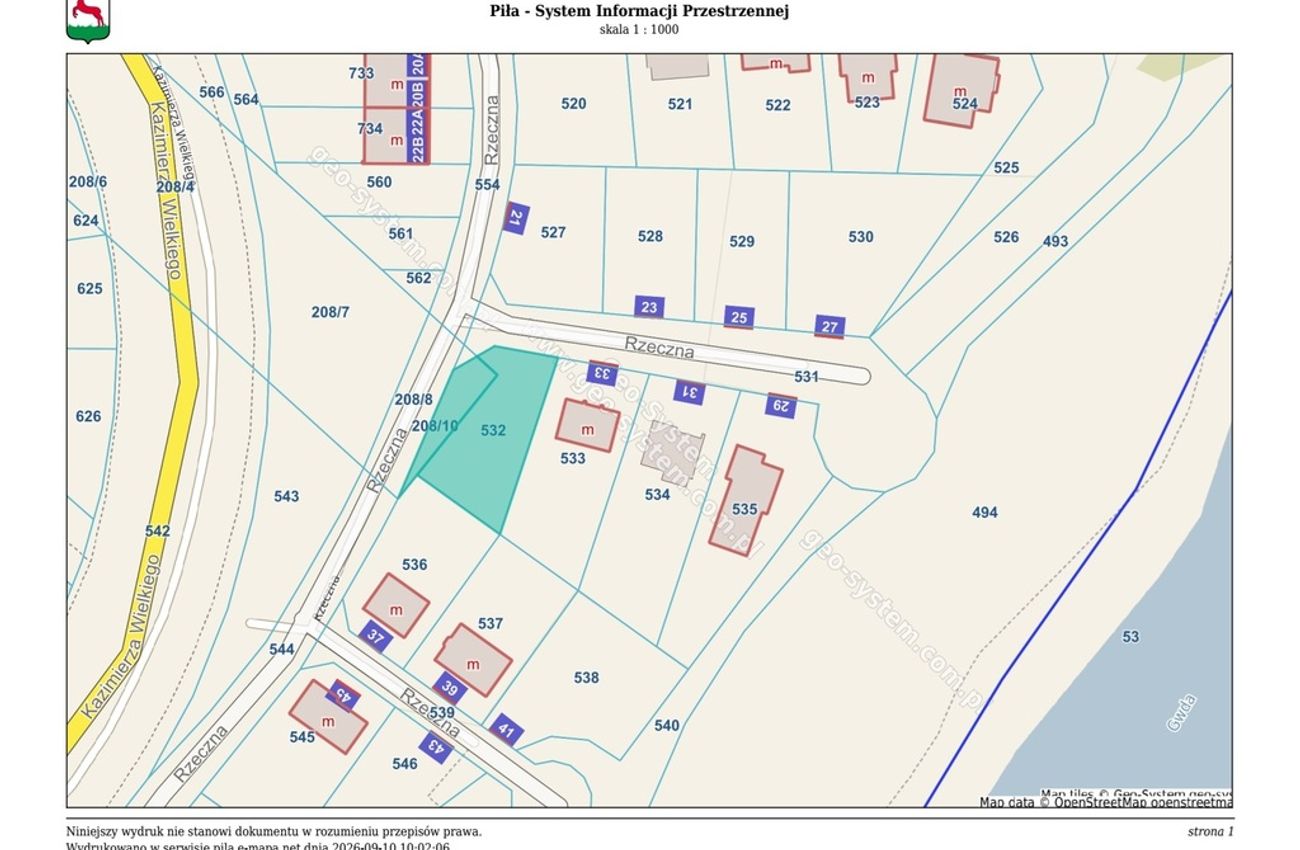Select address marker 39 below parcel 537
The image size is (1300, 850).
point(450,689)
